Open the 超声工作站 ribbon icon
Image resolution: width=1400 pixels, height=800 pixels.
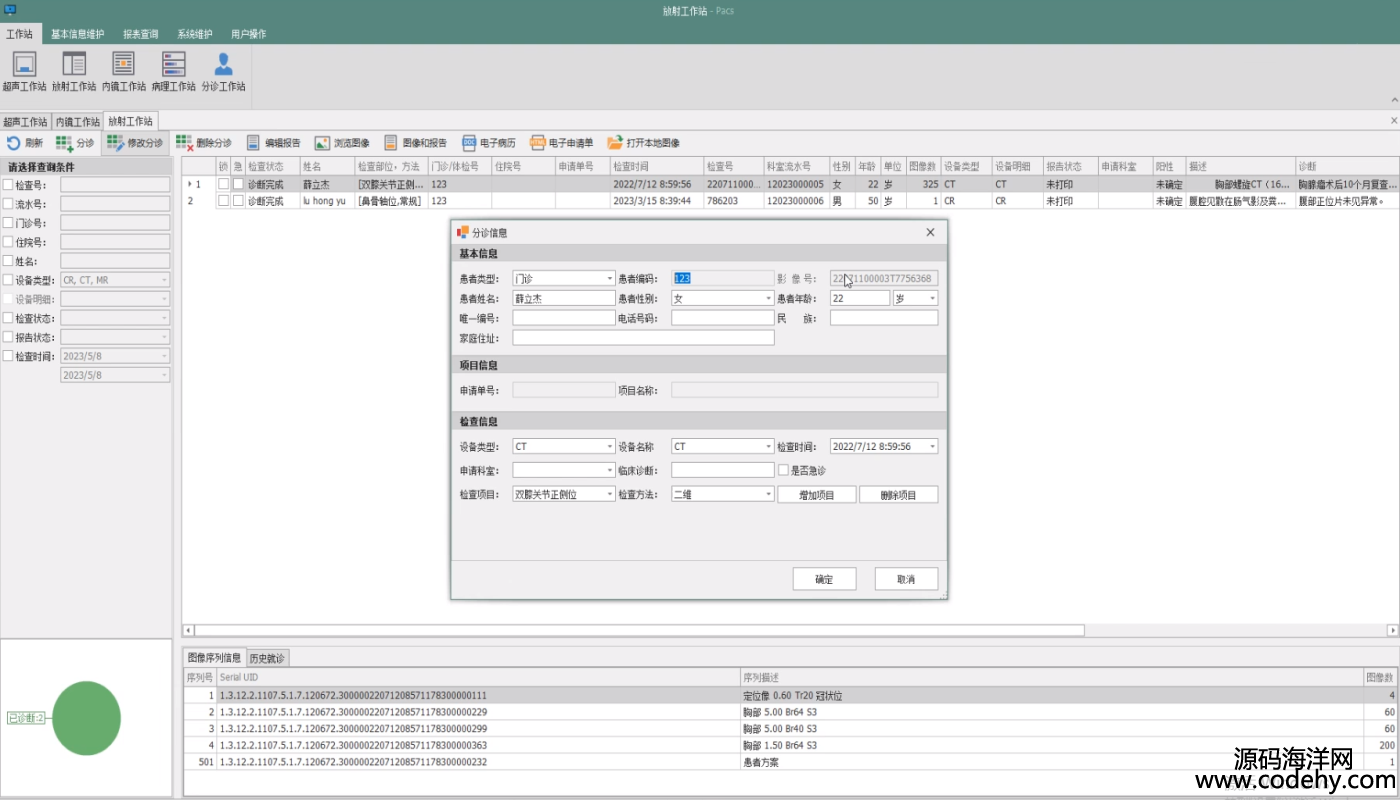(x=24, y=64)
